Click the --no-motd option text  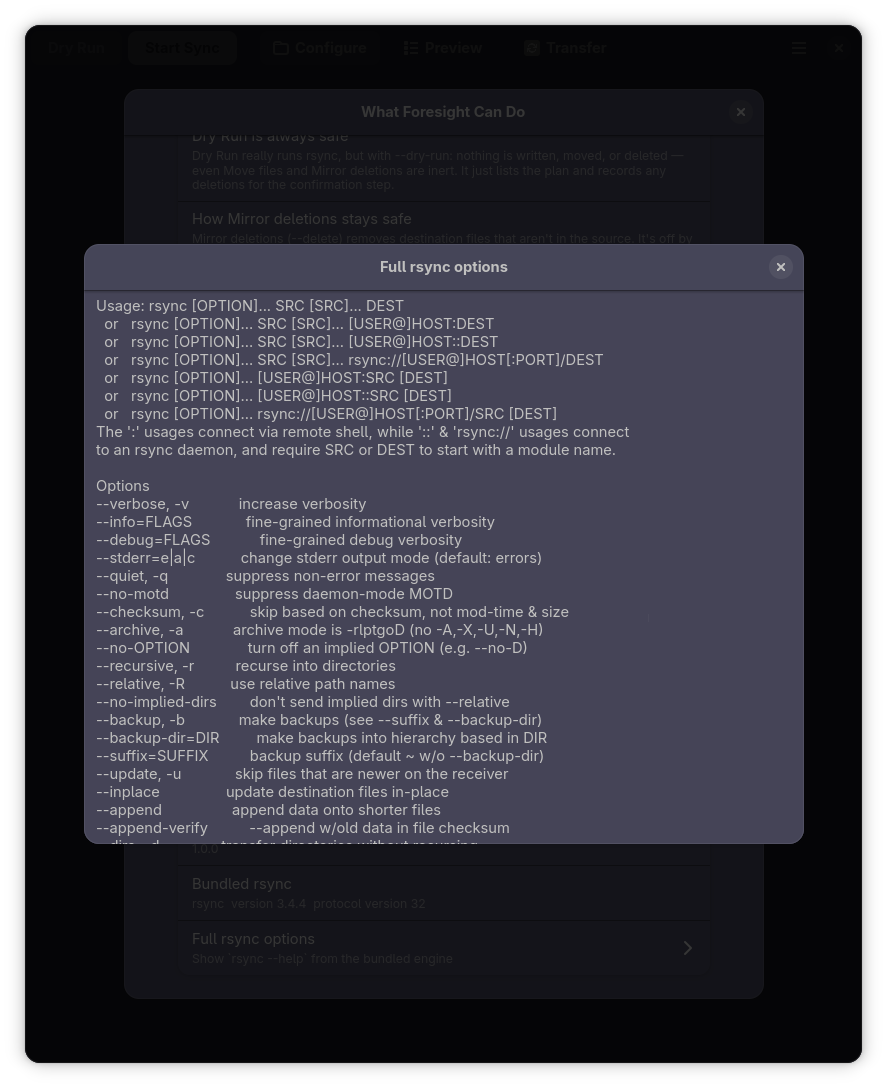click(133, 595)
